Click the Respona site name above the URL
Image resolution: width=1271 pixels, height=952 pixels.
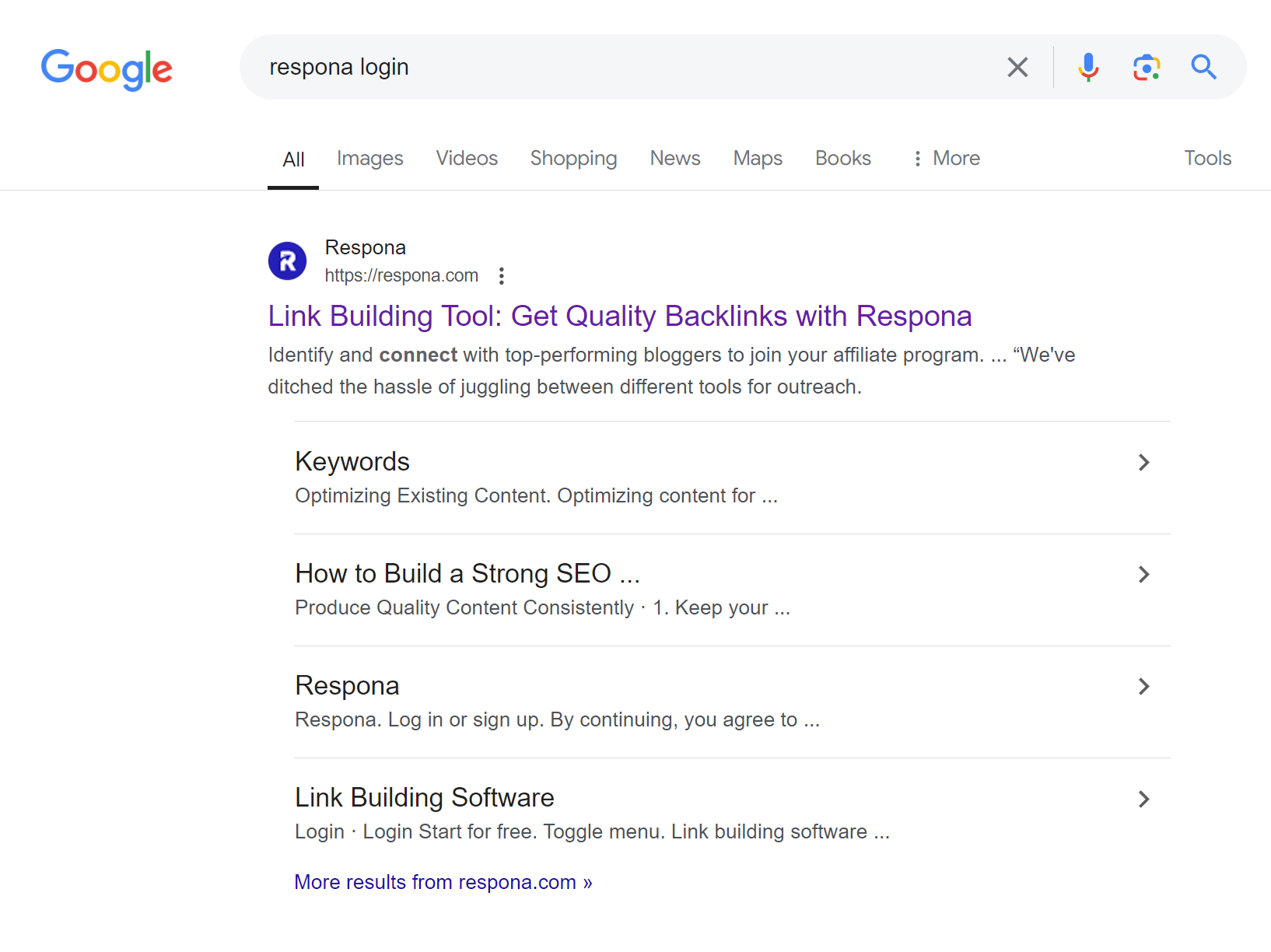[x=366, y=247]
